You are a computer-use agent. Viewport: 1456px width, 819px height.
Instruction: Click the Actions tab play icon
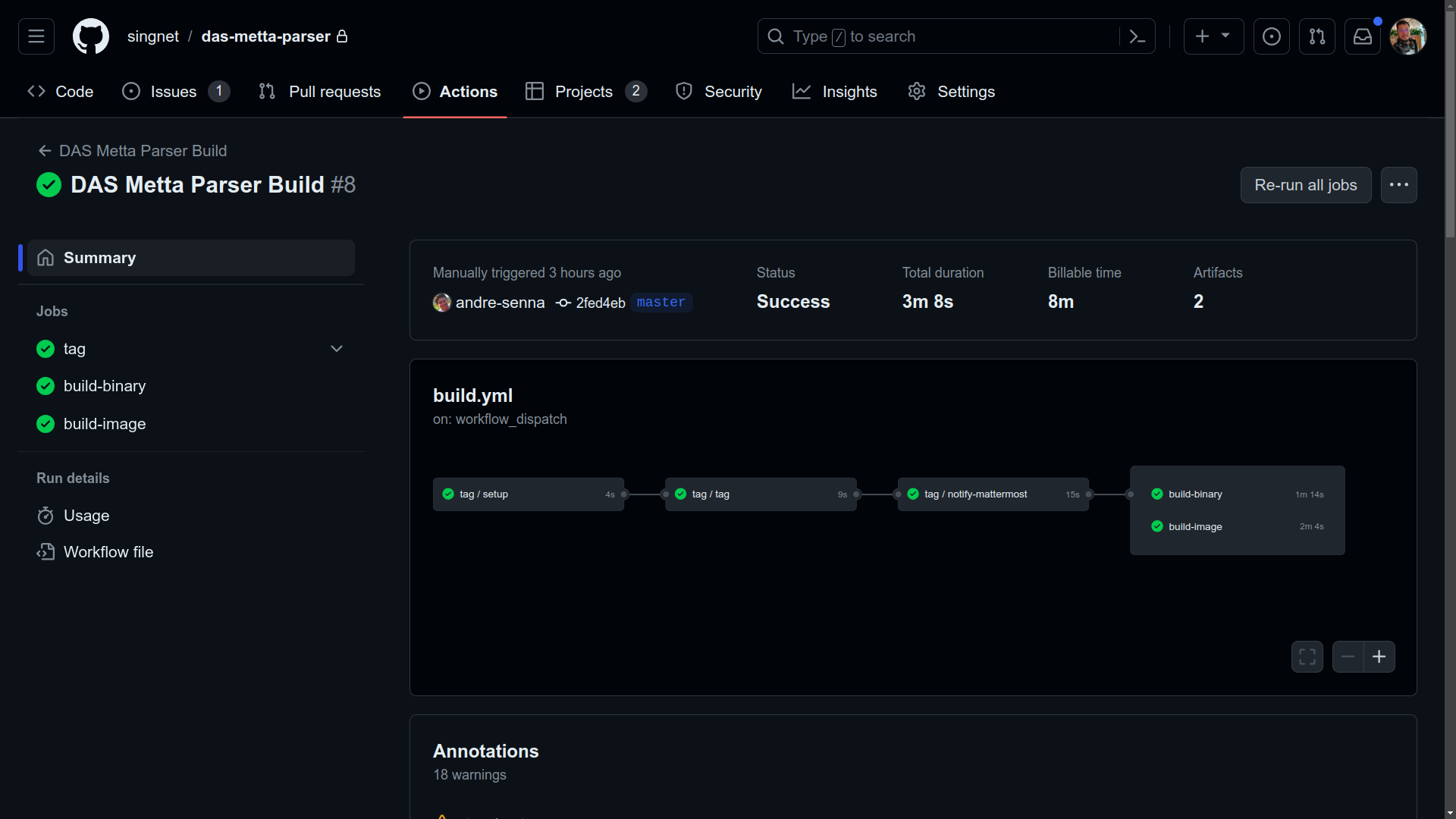(421, 91)
